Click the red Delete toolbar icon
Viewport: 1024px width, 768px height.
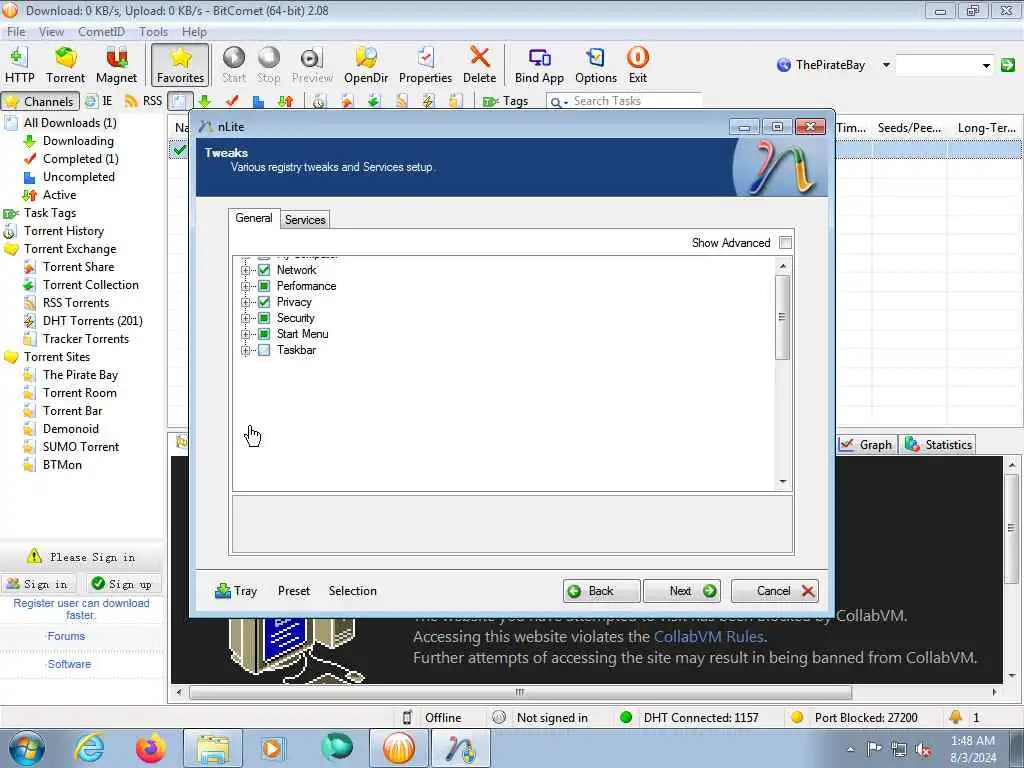point(479,65)
